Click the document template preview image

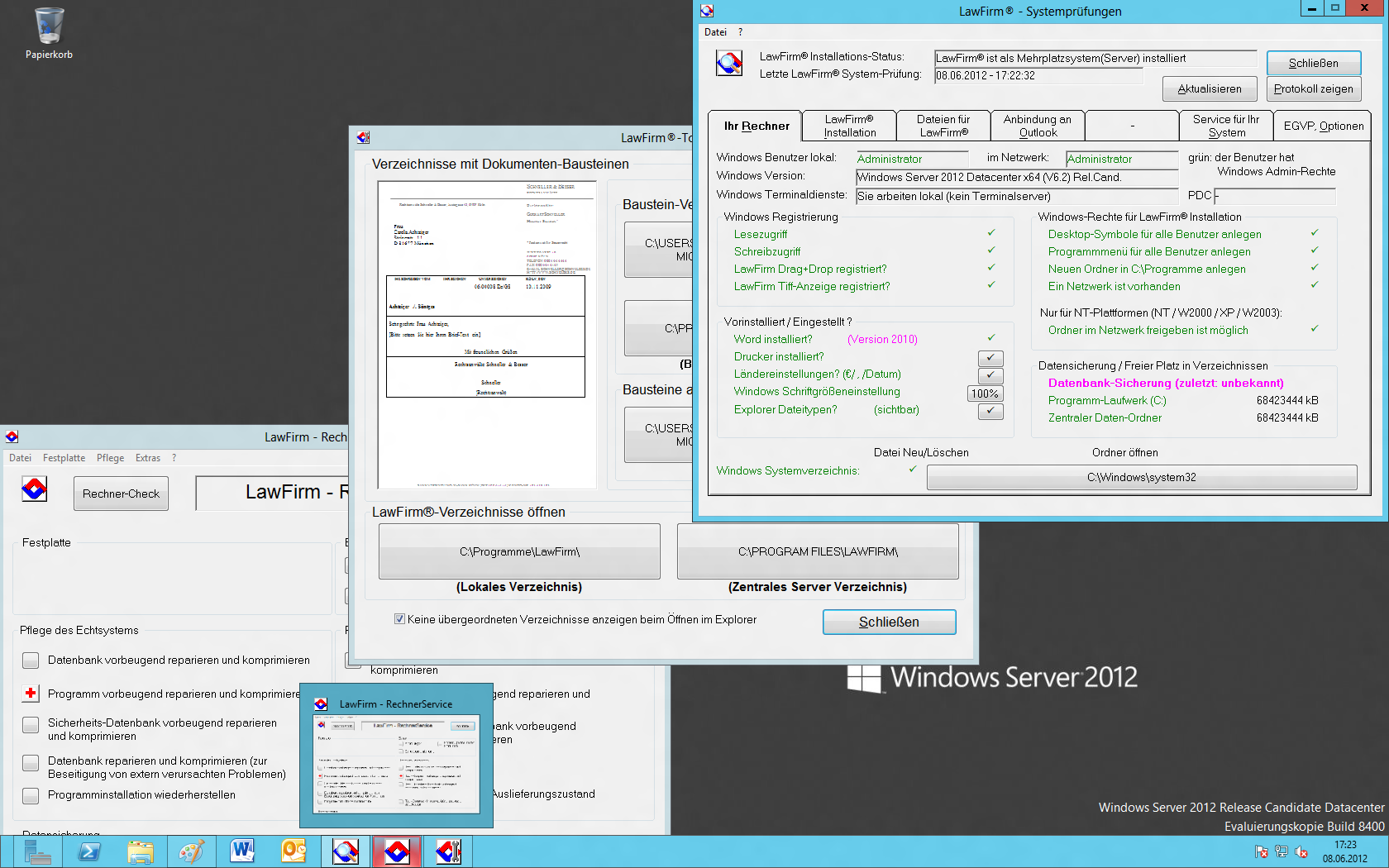(x=487, y=335)
